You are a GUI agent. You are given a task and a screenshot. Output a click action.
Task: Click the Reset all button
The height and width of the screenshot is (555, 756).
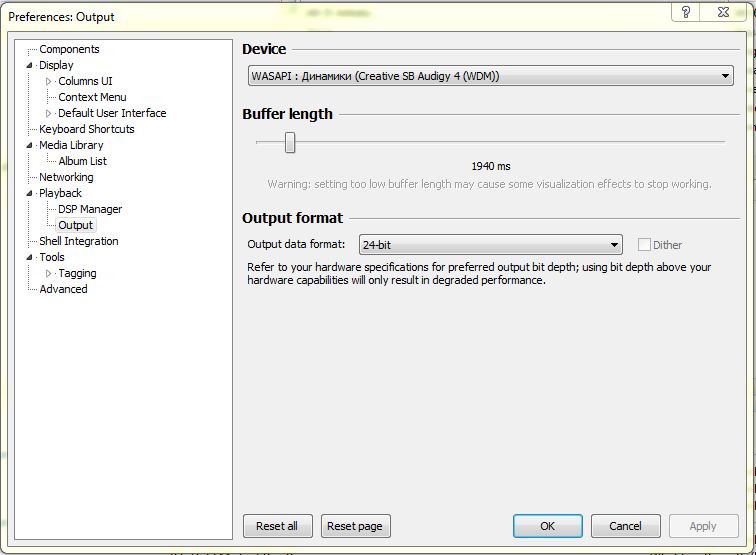(x=278, y=526)
